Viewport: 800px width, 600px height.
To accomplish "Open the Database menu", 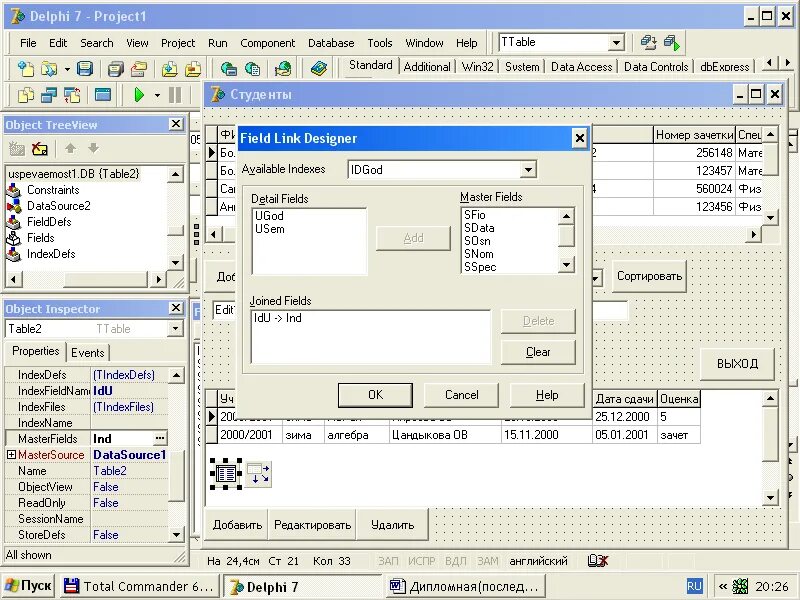I will pyautogui.click(x=331, y=43).
